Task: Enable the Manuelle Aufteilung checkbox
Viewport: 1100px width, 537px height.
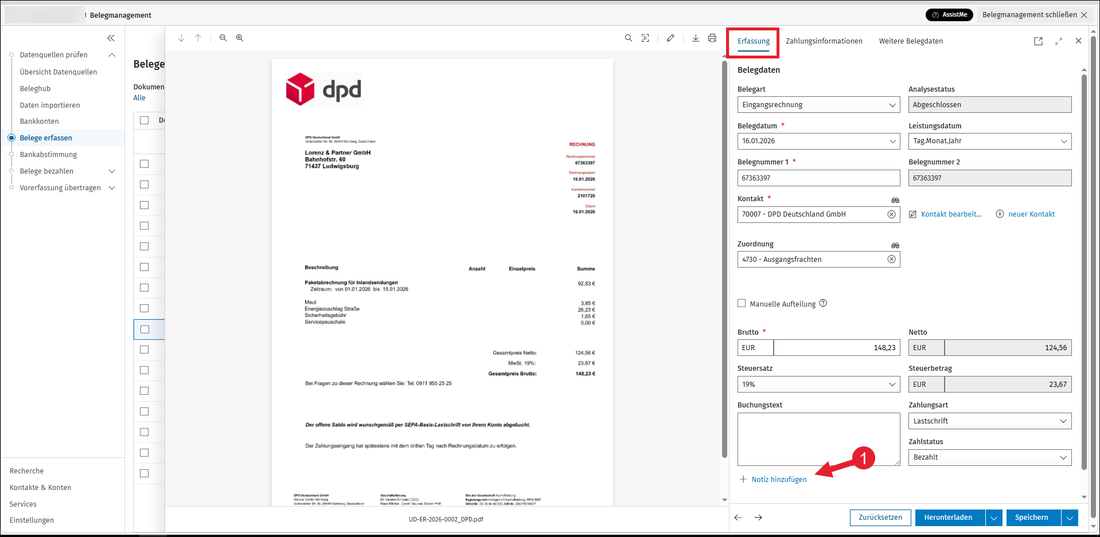Action: point(742,304)
